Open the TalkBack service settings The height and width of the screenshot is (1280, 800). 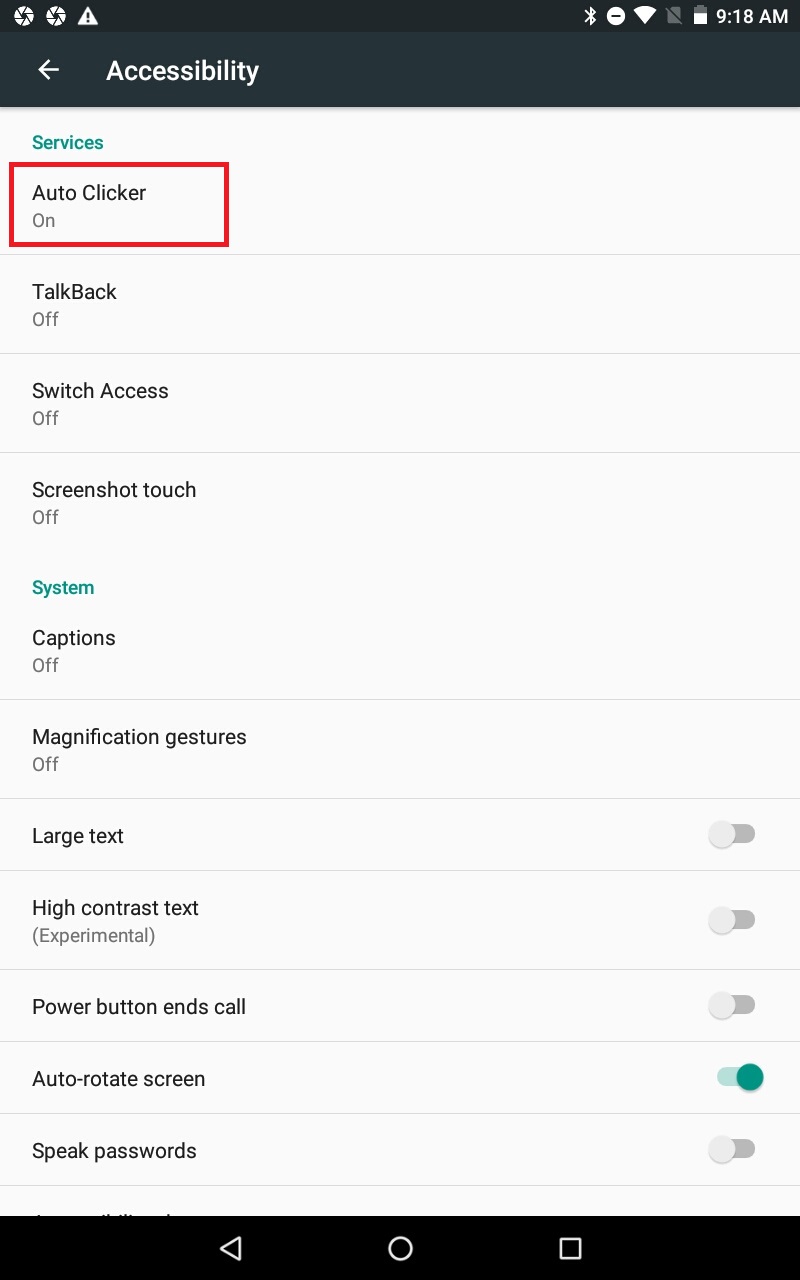pyautogui.click(x=74, y=304)
